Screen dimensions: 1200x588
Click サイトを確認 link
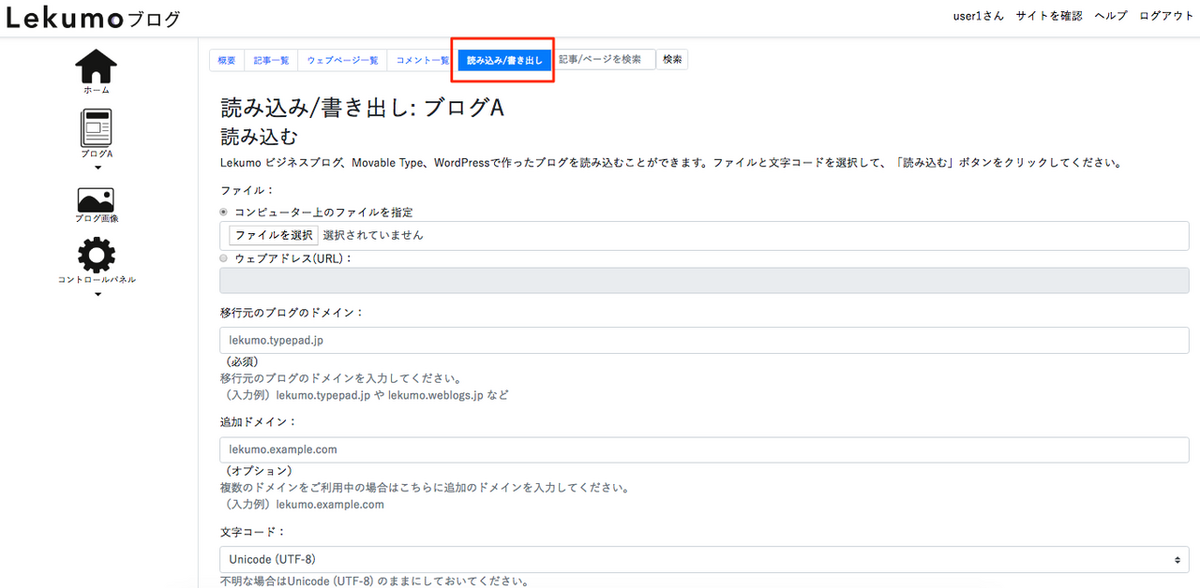tap(1049, 16)
